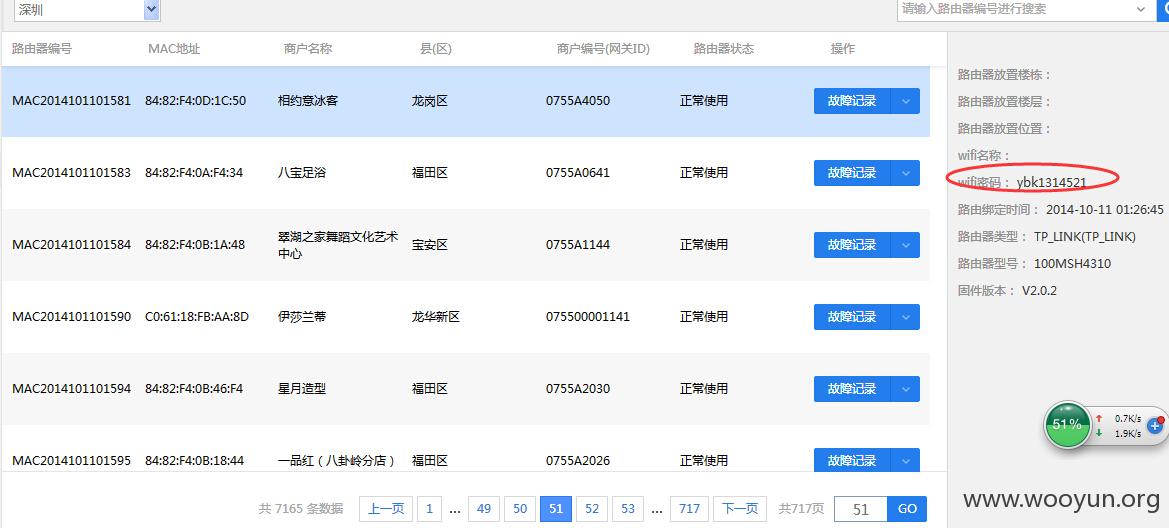Expand action dropdown for 八宝足浴 row
Image resolution: width=1169 pixels, height=528 pixels.
pos(906,173)
